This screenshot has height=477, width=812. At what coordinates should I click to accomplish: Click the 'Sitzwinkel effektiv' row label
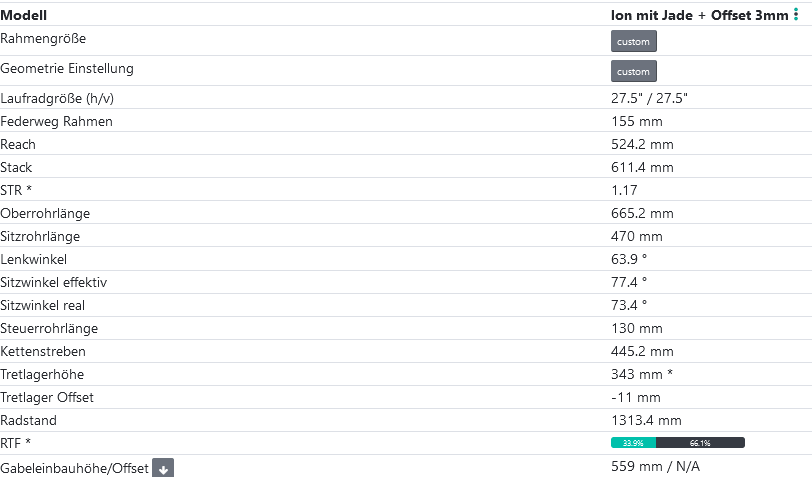click(x=54, y=282)
